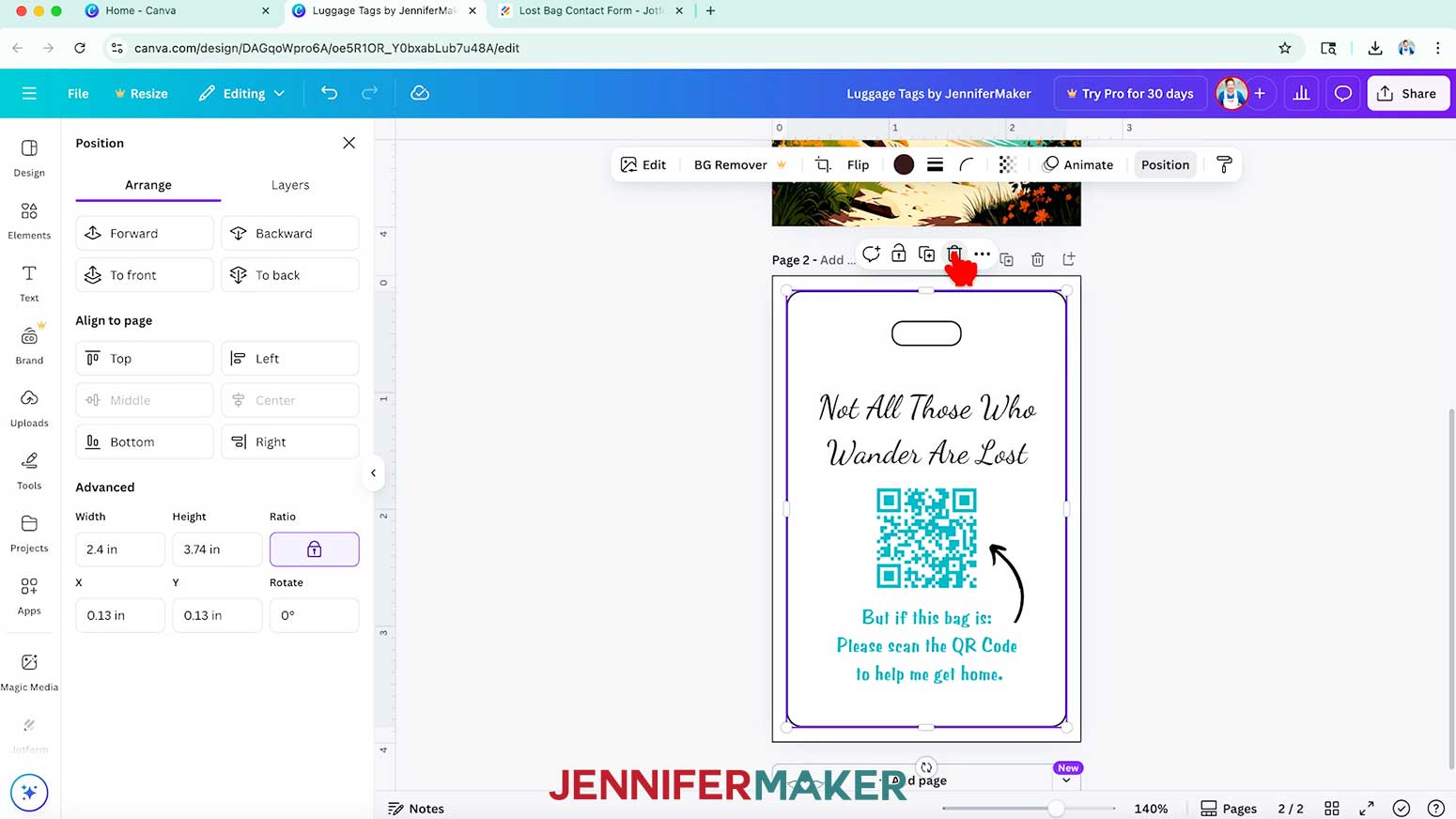Open the transparency checkerboard icon
Screen dimensions: 1456x819
1007,164
